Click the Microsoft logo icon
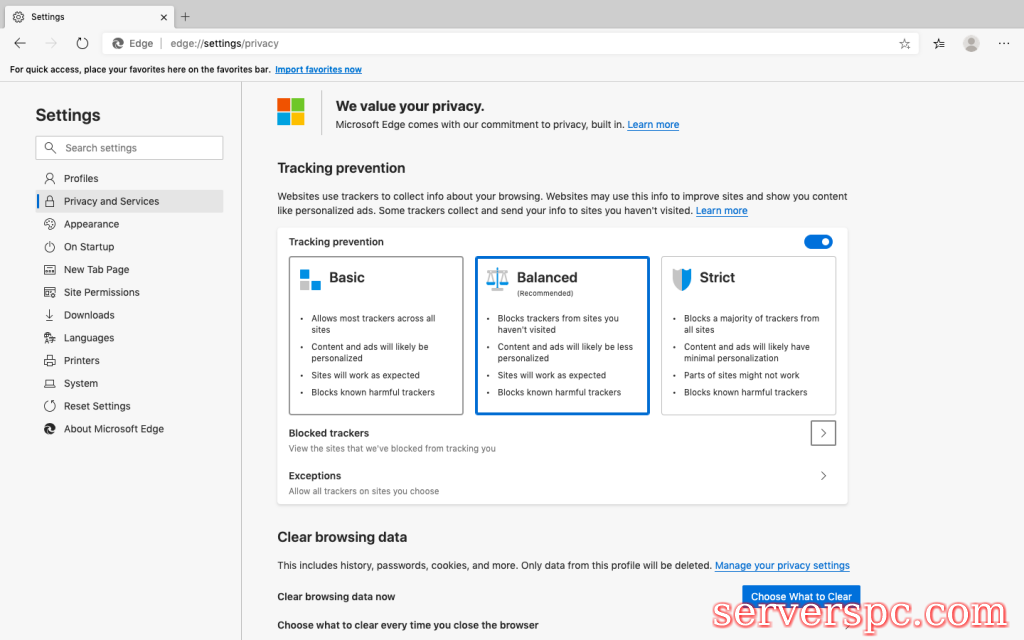Screen dimensions: 1024x640 point(291,111)
